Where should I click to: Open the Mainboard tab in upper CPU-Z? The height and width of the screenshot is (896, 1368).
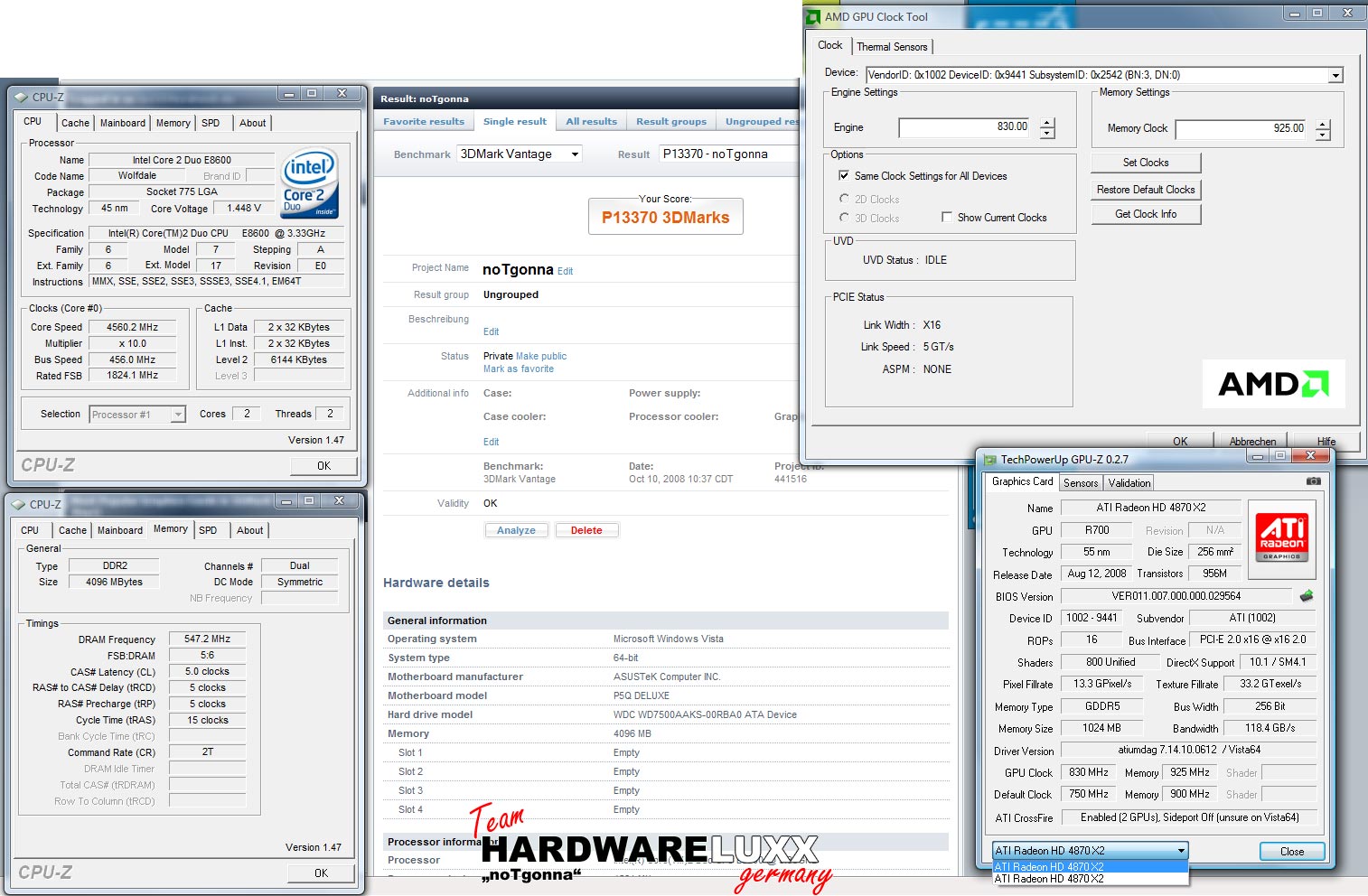click(123, 123)
